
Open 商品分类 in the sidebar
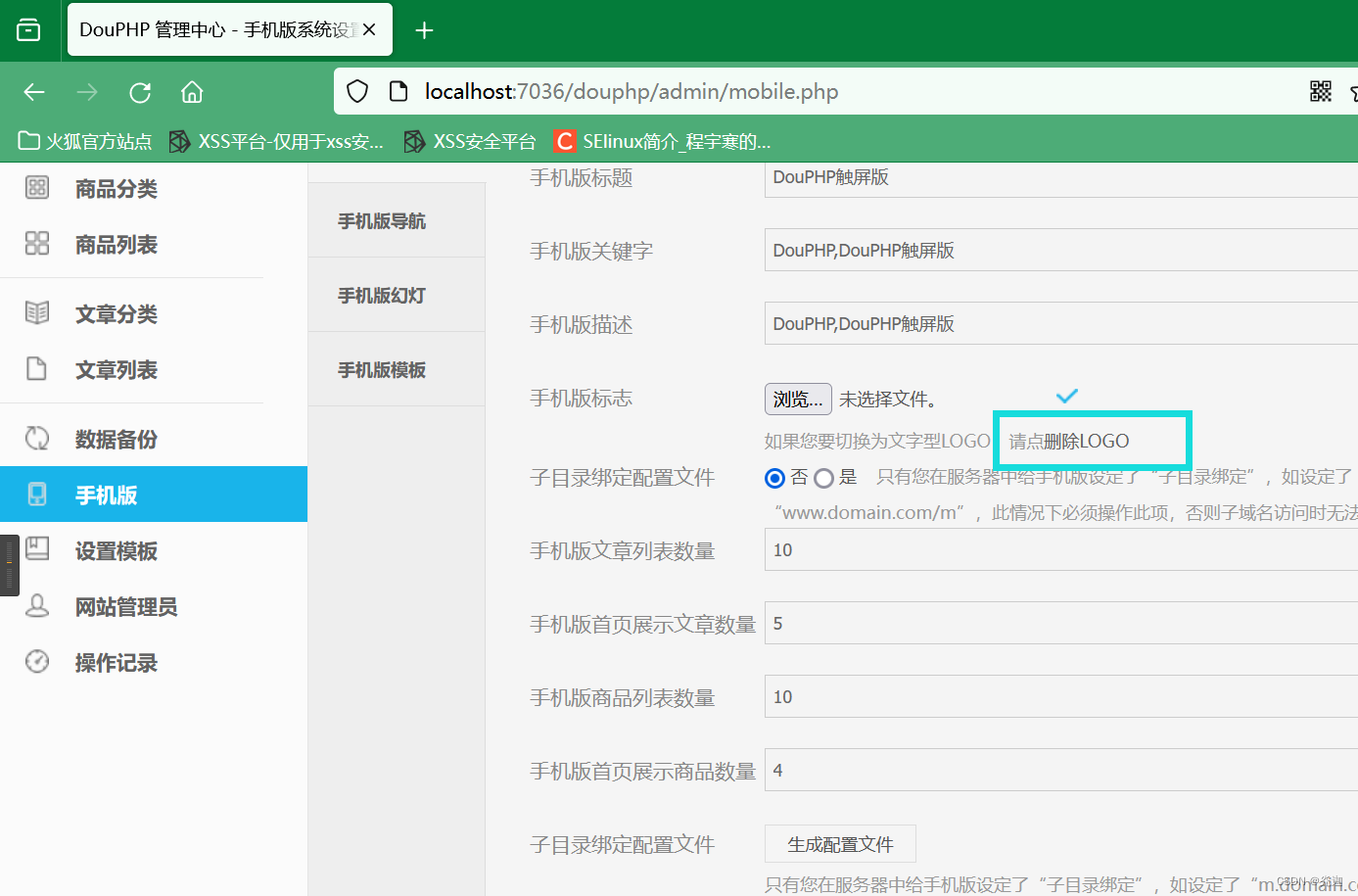[x=118, y=188]
